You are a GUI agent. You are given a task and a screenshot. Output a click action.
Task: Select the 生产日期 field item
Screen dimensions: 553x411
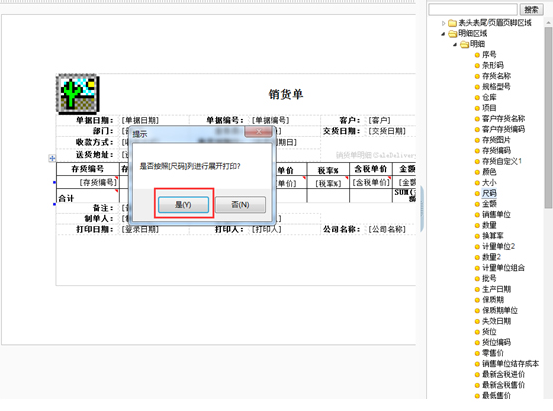tap(497, 289)
